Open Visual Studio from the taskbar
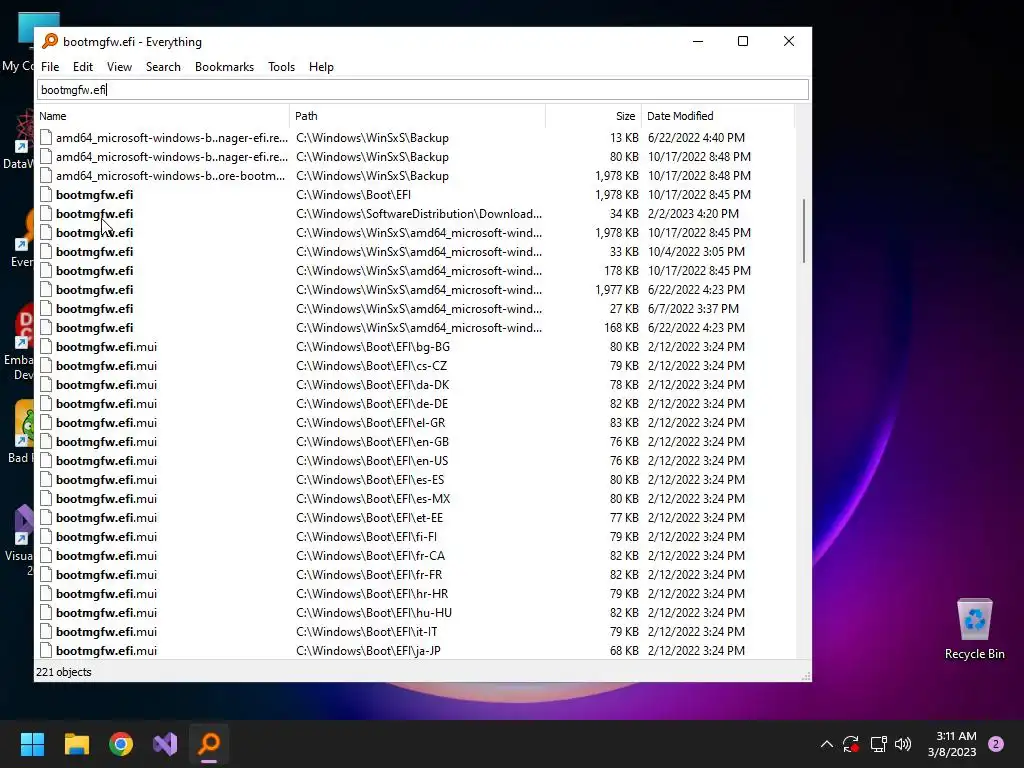This screenshot has width=1024, height=768. coord(165,744)
